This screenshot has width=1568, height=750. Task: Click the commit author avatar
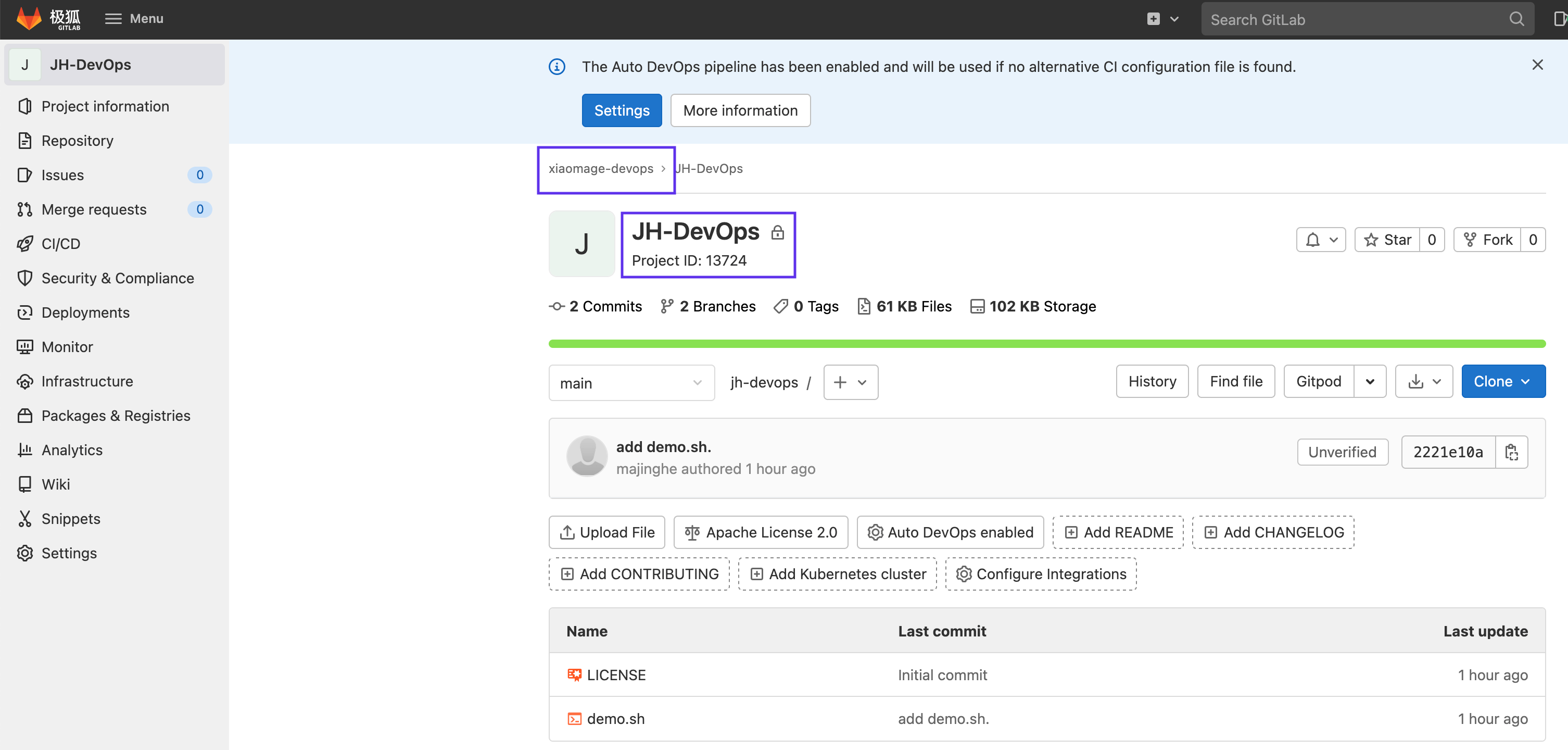coord(587,456)
